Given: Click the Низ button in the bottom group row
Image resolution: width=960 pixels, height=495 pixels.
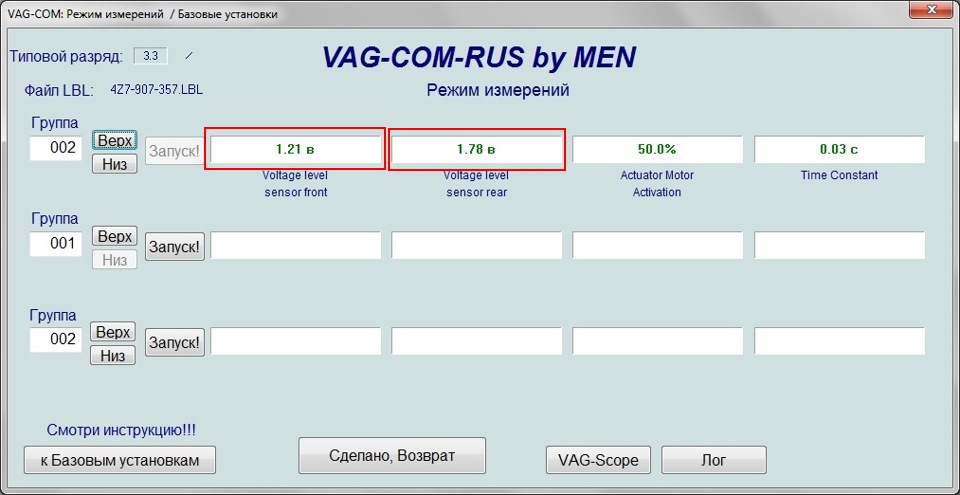Looking at the screenshot, I should pyautogui.click(x=113, y=356).
